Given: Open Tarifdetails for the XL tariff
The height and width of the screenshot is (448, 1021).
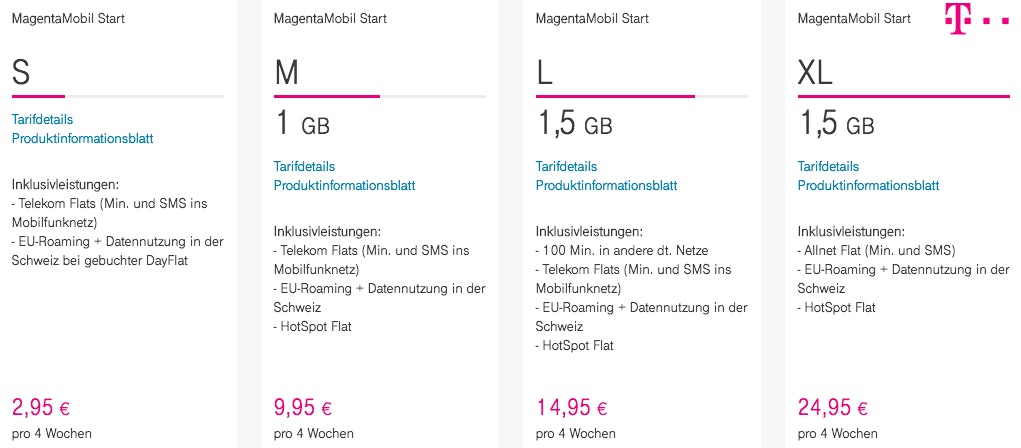Looking at the screenshot, I should pos(828,166).
